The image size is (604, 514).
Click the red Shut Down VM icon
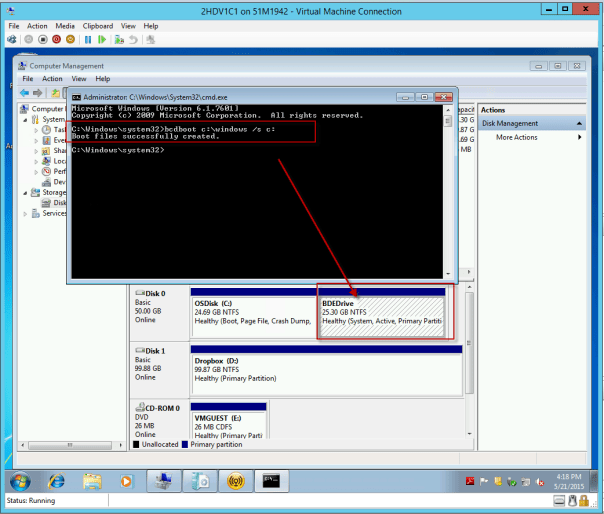(x=57, y=39)
